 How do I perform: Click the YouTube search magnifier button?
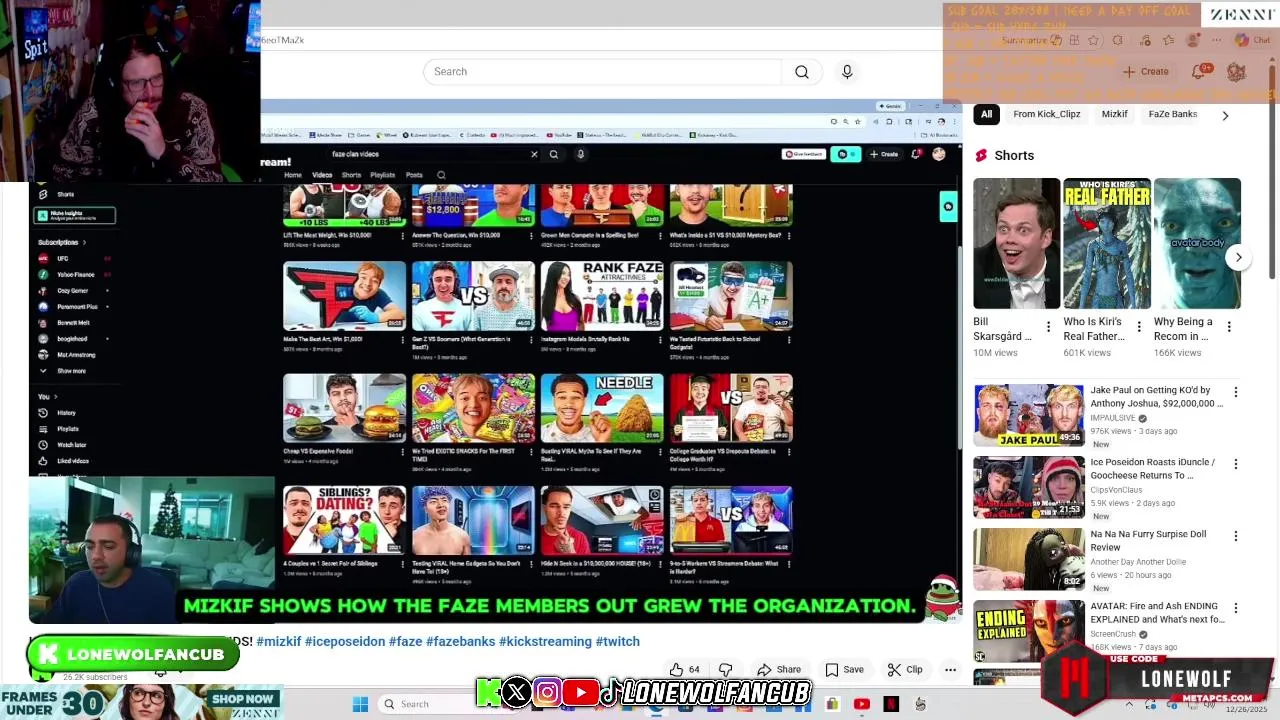802,72
